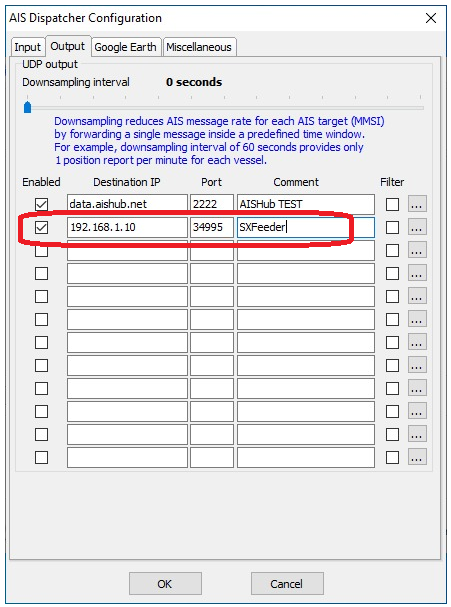
Task: Focus the SXFeeder comment field
Action: pyautogui.click(x=306, y=227)
